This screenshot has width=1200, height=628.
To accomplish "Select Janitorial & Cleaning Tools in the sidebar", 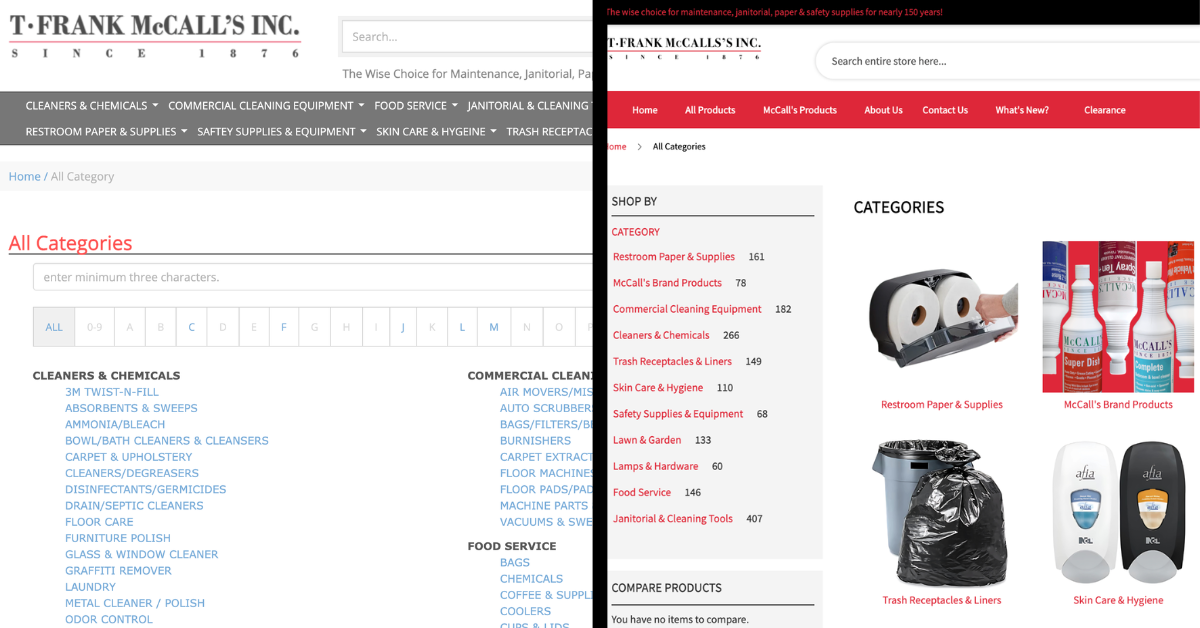I will (x=673, y=518).
